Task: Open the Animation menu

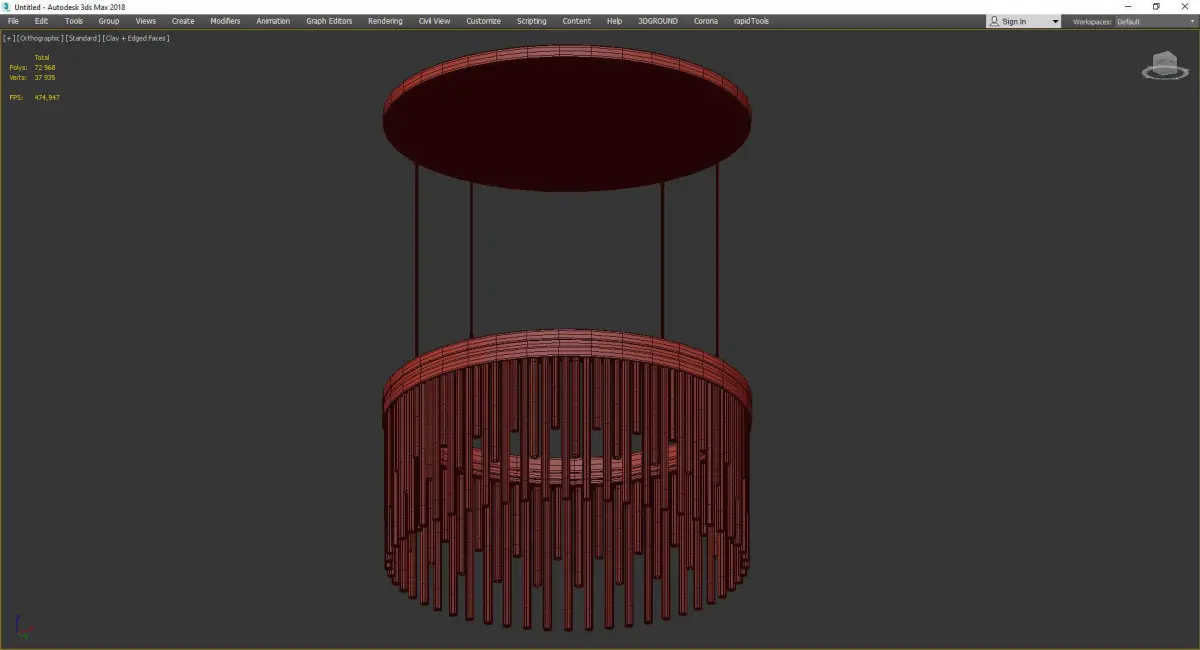Action: click(273, 21)
